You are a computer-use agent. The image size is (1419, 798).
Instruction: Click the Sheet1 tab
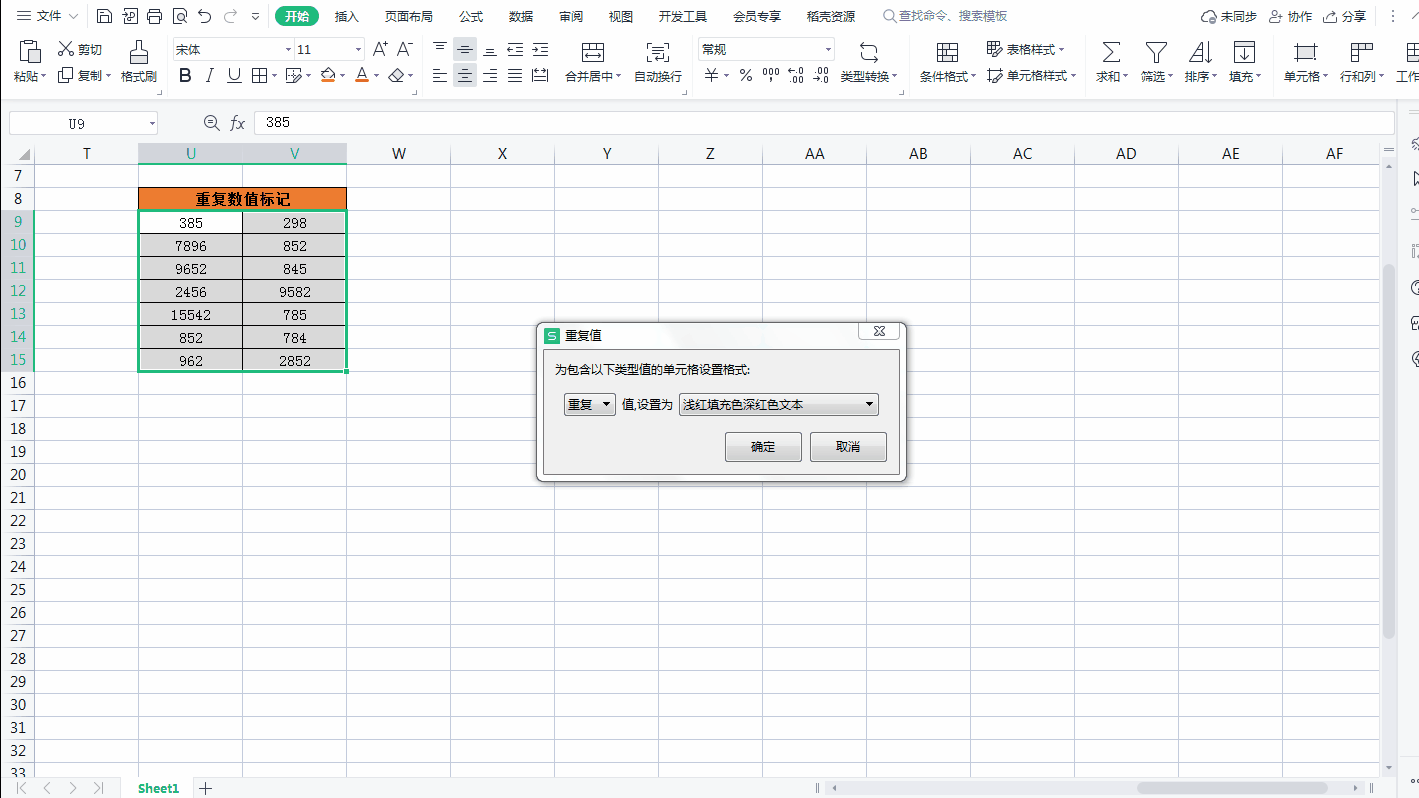tap(158, 788)
